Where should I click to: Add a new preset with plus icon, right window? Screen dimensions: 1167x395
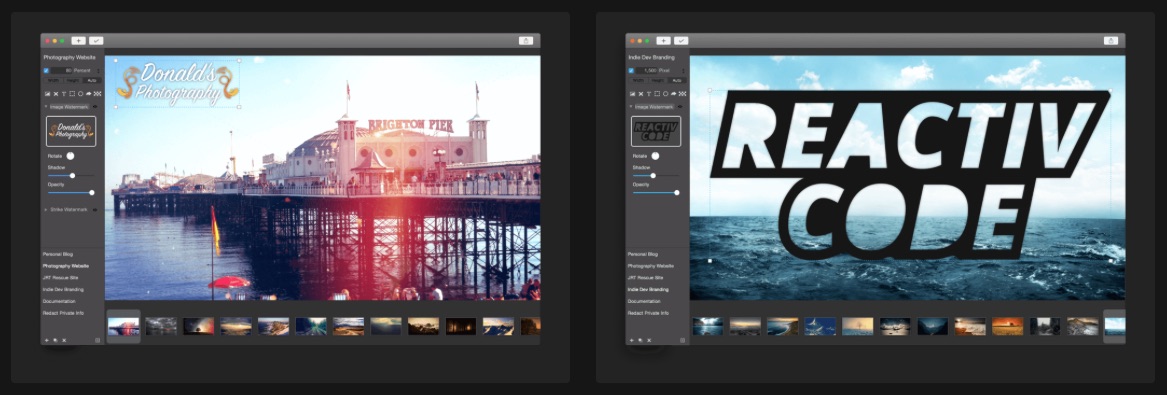[x=631, y=340]
